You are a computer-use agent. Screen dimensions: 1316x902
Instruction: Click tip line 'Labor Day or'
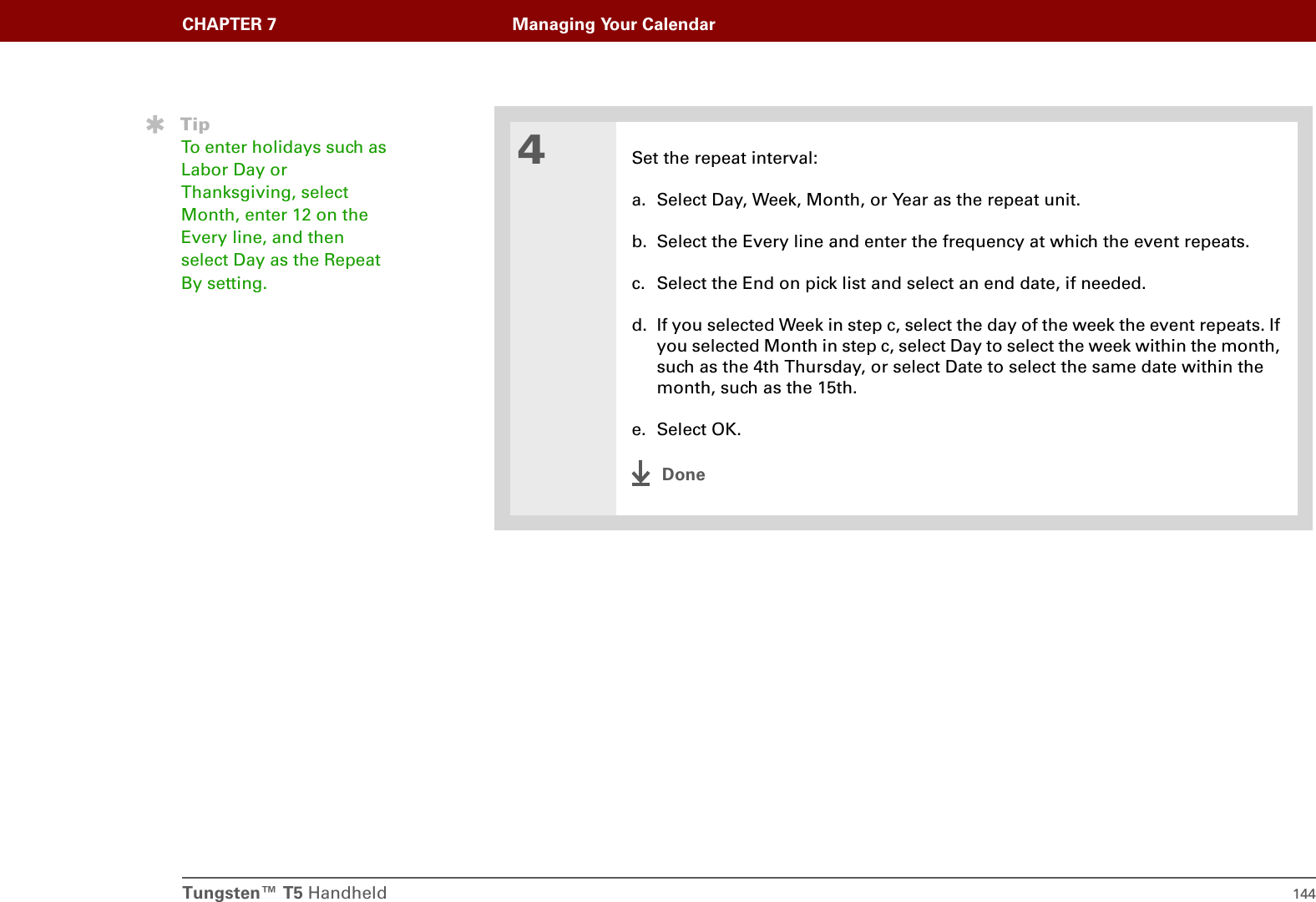[x=234, y=170]
